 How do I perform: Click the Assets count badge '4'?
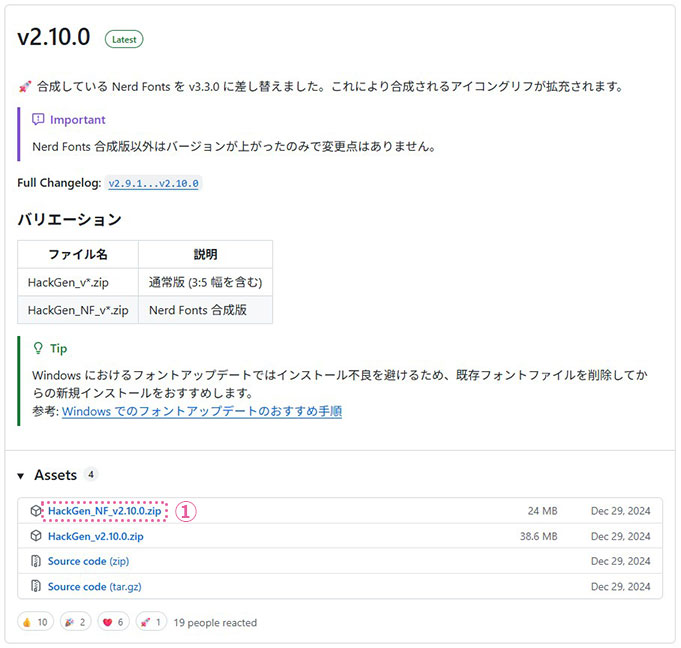click(91, 475)
